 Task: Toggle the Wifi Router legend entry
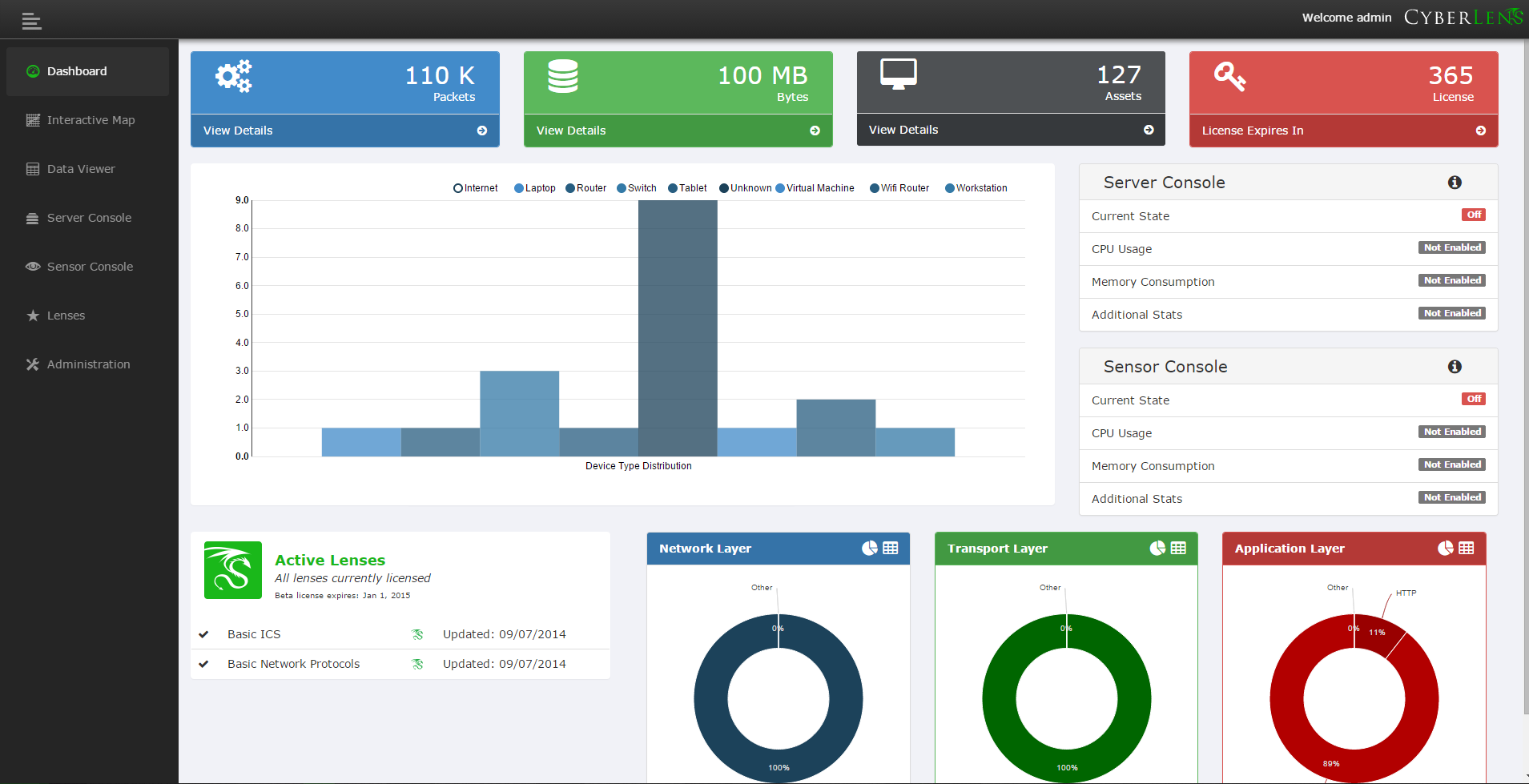899,187
